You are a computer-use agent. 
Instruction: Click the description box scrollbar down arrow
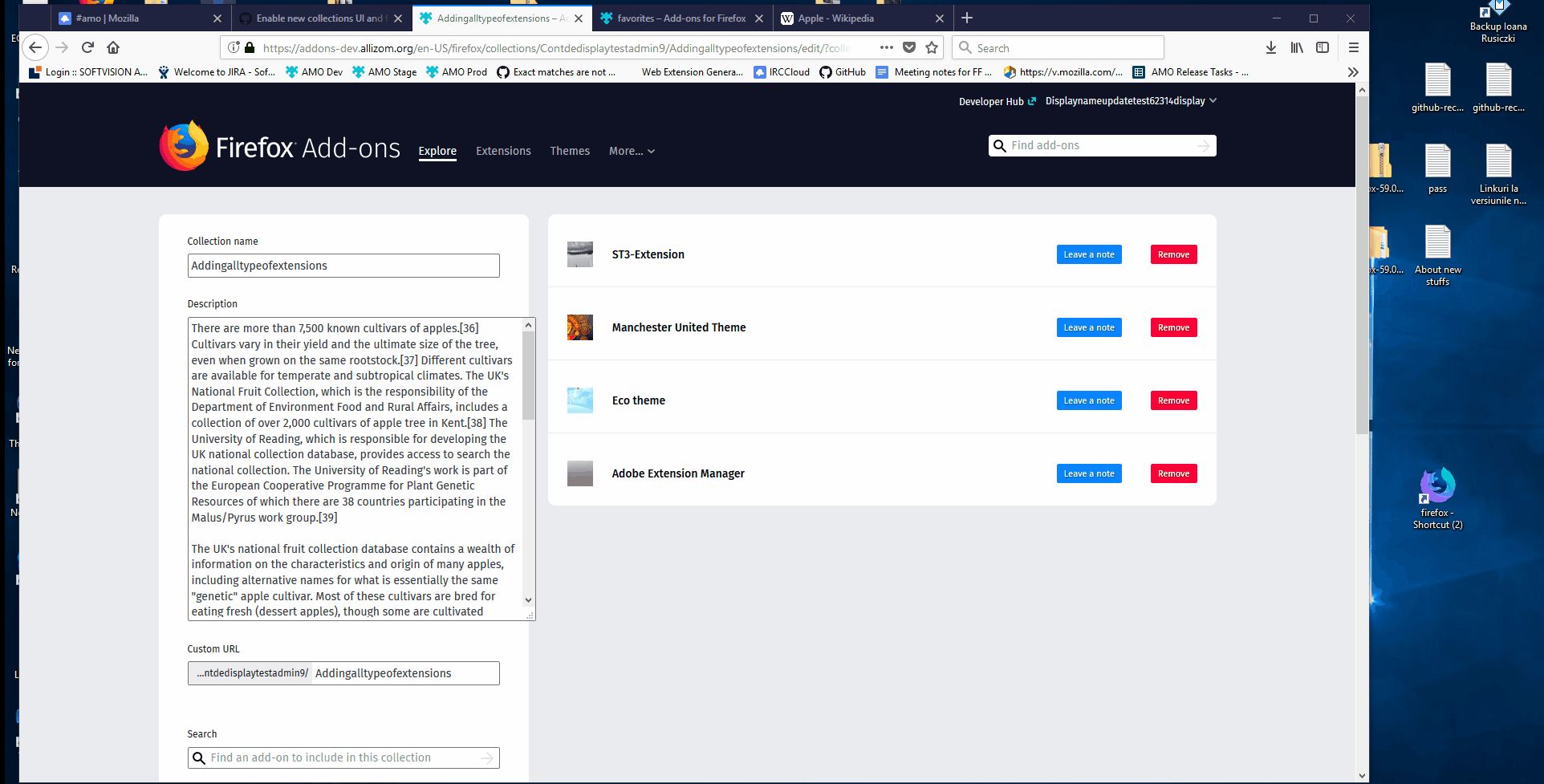click(x=528, y=599)
